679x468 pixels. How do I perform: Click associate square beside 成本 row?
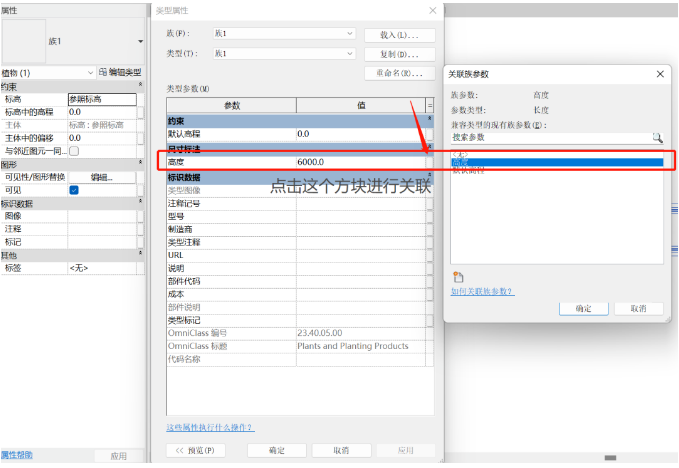pos(429,294)
